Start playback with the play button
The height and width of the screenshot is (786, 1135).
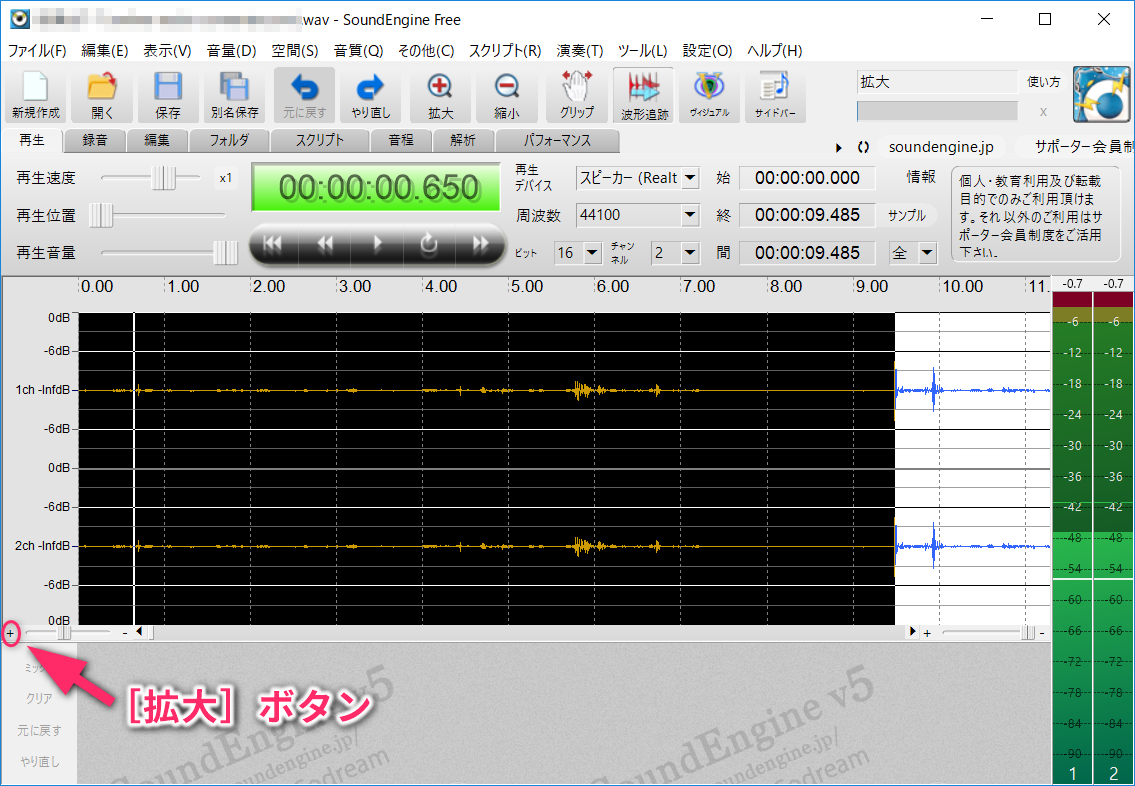click(376, 245)
